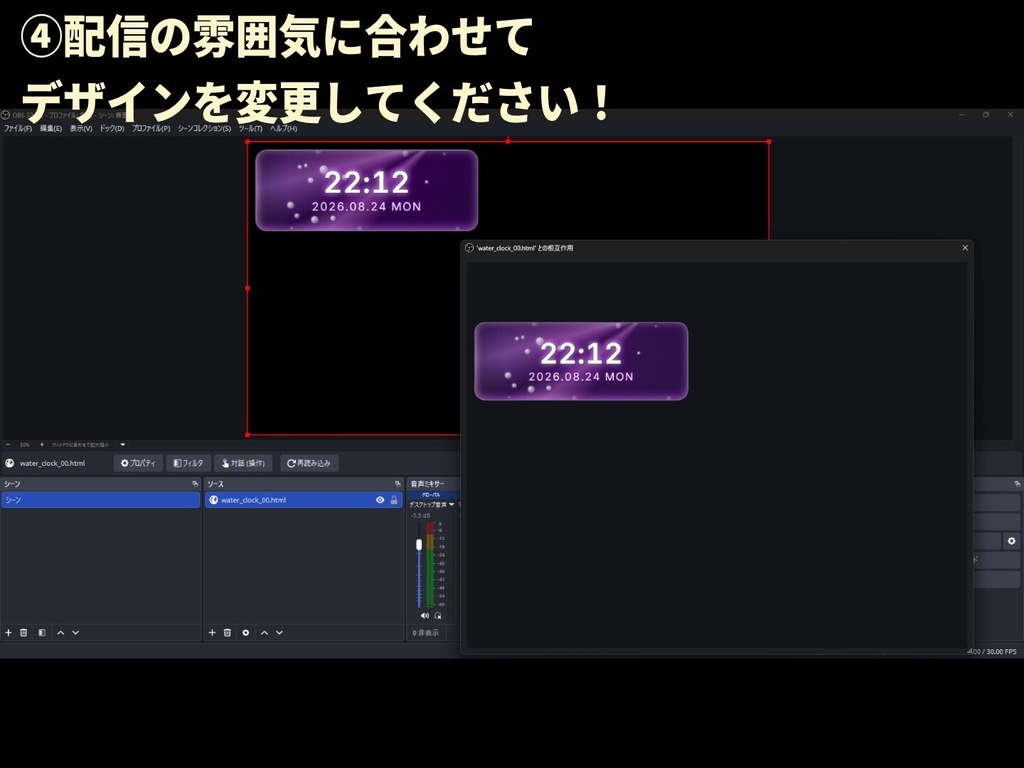Delete selected scene with trash icon
This screenshot has height=768, width=1024.
click(24, 632)
